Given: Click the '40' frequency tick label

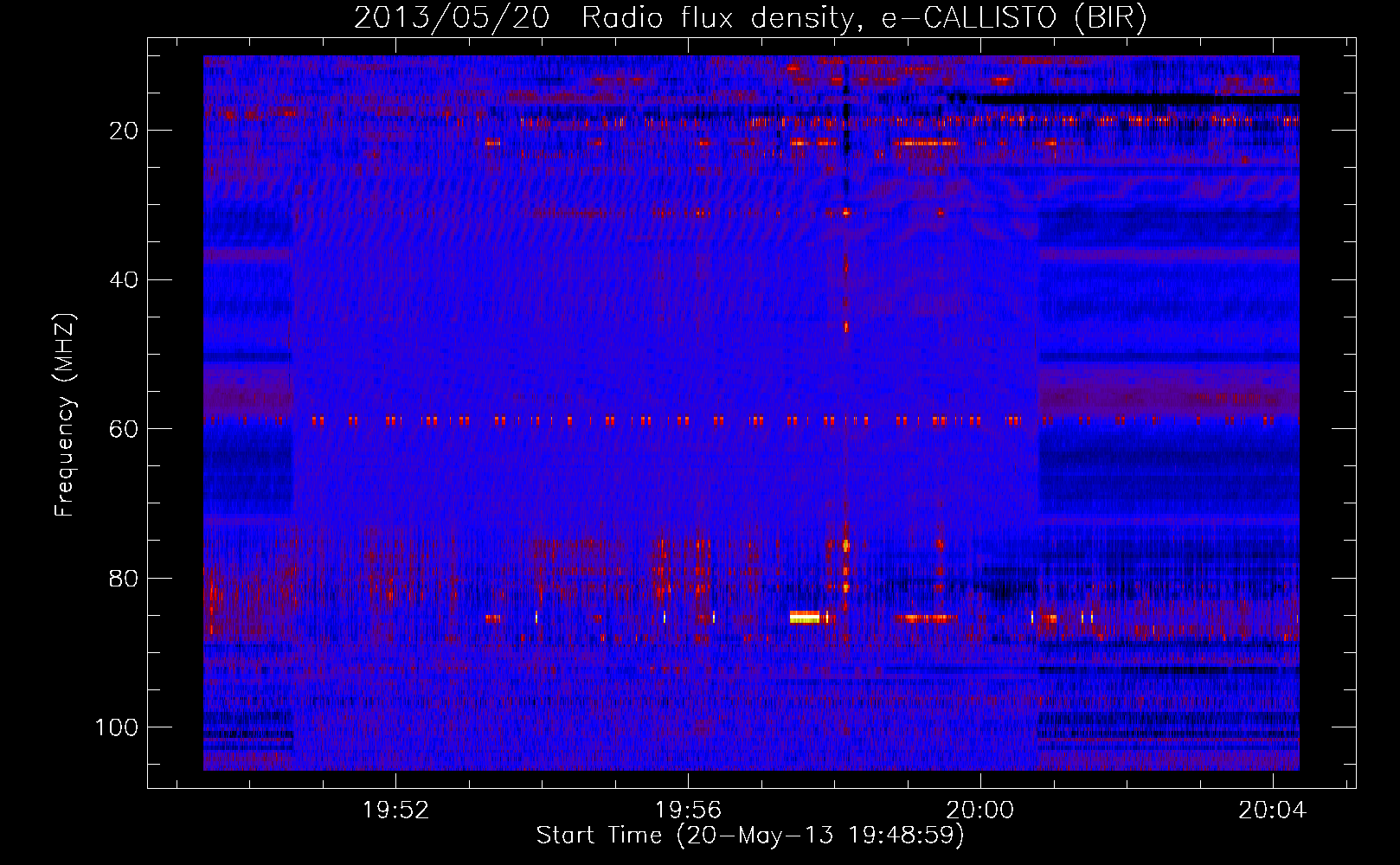Looking at the screenshot, I should (x=125, y=280).
